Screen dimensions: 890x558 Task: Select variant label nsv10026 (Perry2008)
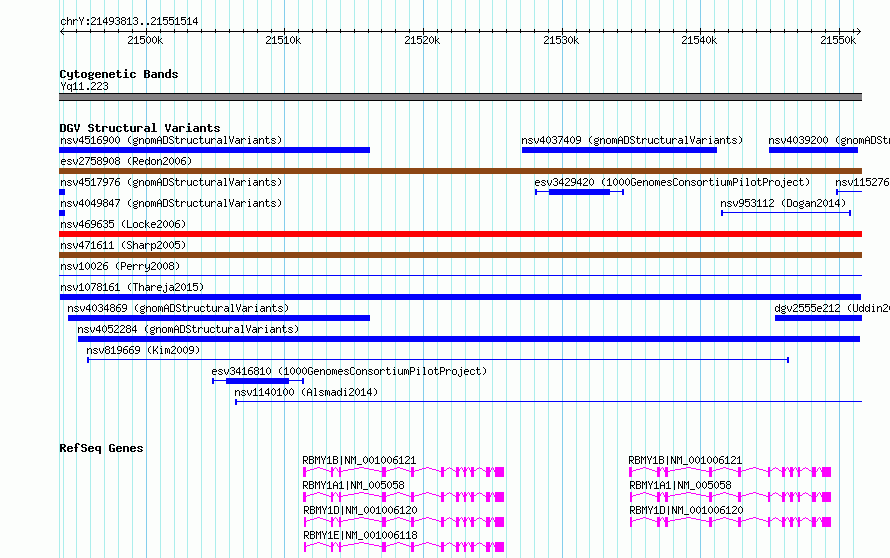point(120,266)
